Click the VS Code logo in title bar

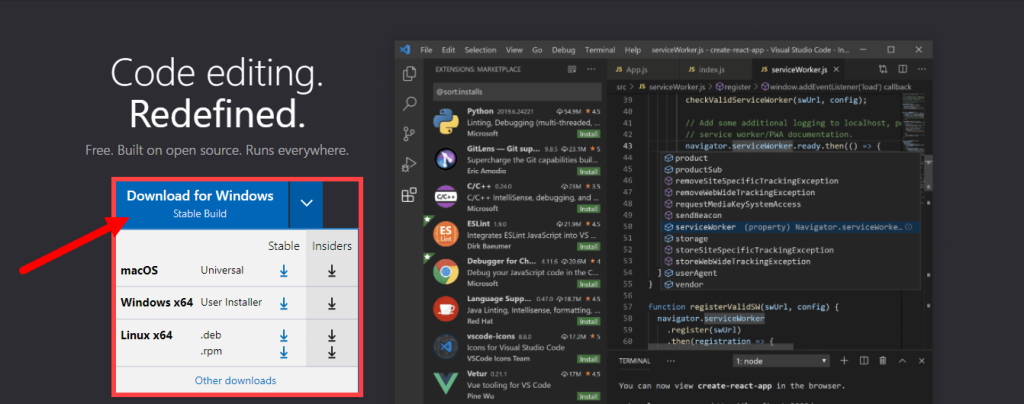tap(405, 50)
